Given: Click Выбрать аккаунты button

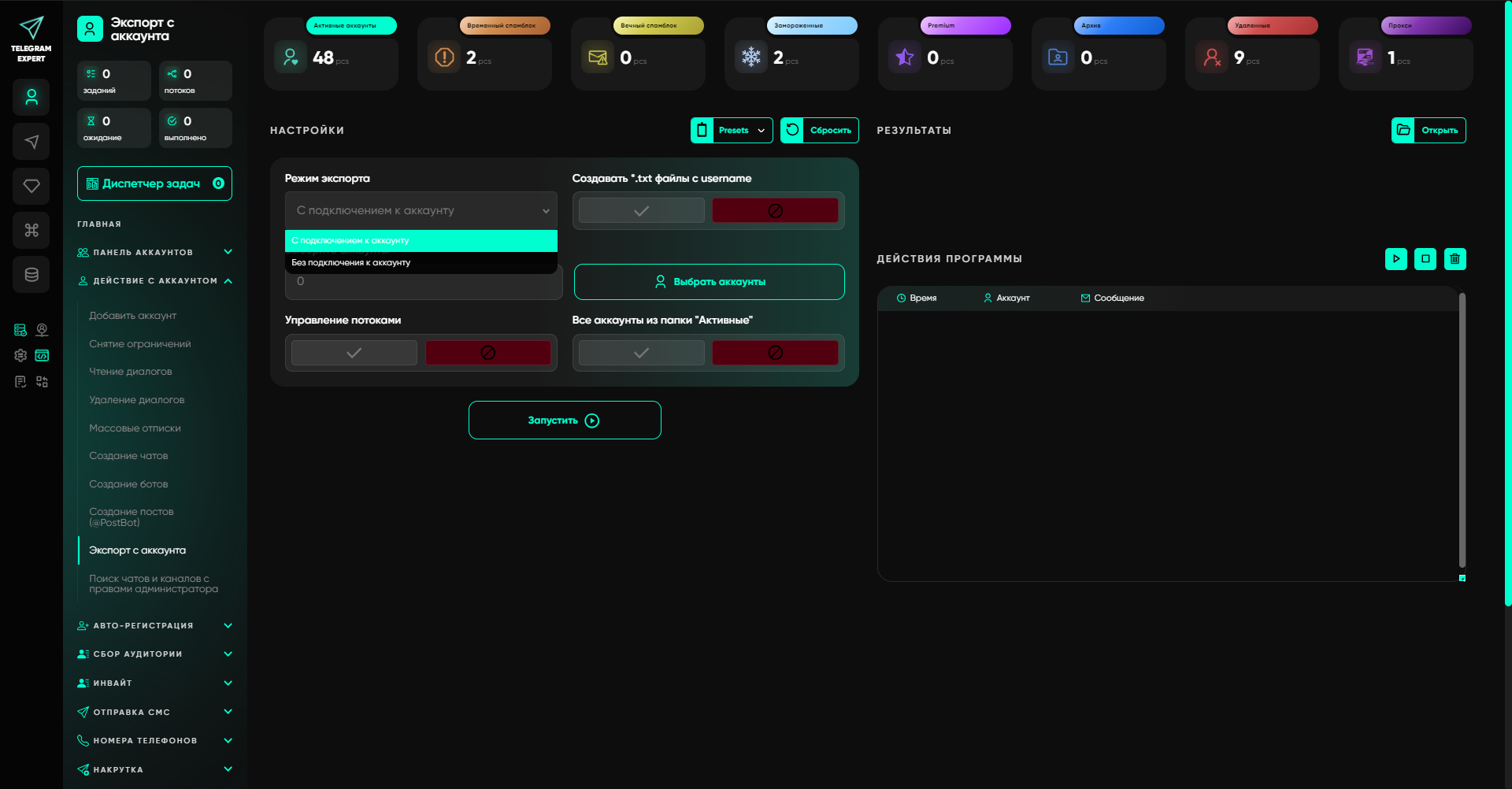Looking at the screenshot, I should tap(709, 282).
